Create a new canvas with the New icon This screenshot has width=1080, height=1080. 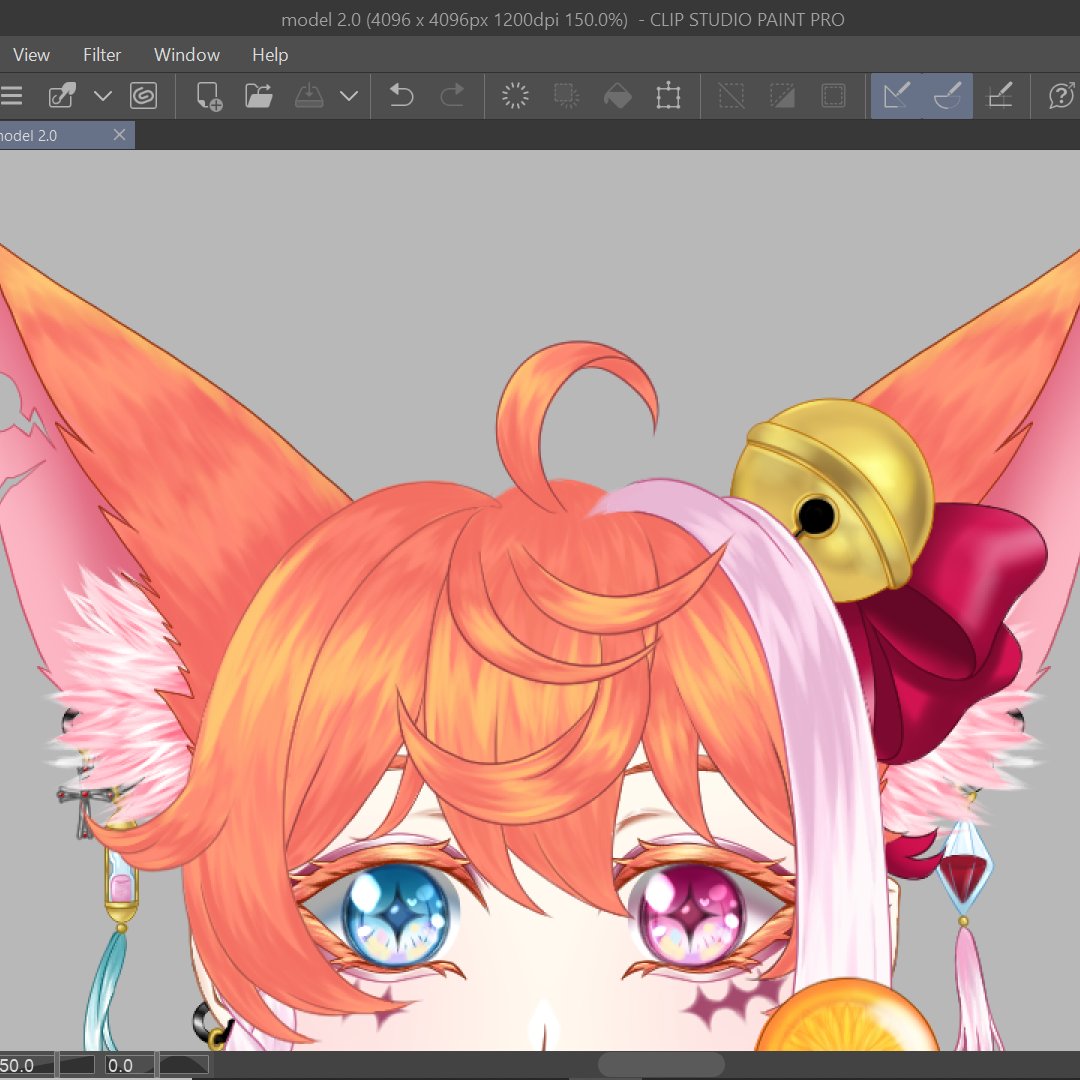click(x=209, y=95)
